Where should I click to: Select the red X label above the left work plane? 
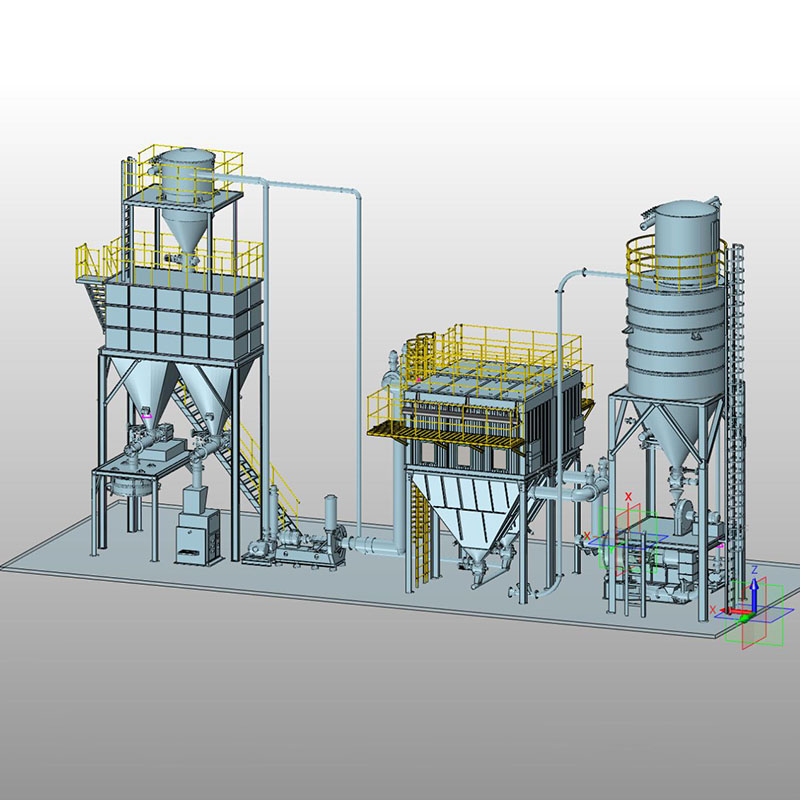pos(628,496)
